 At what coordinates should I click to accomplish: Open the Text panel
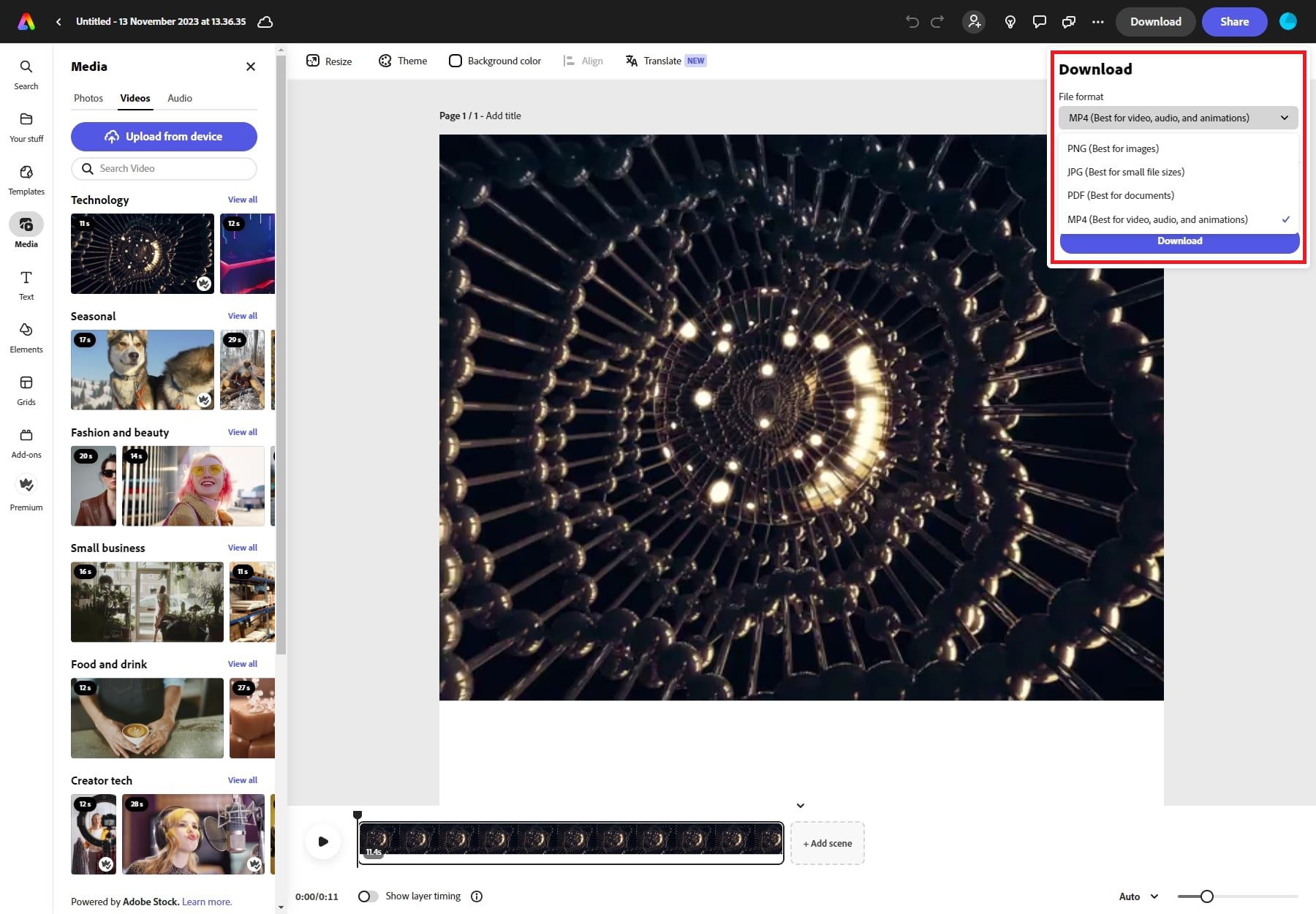[x=26, y=285]
